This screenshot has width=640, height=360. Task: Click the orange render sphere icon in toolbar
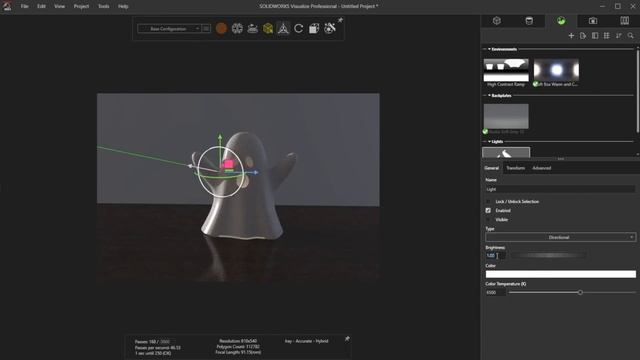pyautogui.click(x=221, y=28)
